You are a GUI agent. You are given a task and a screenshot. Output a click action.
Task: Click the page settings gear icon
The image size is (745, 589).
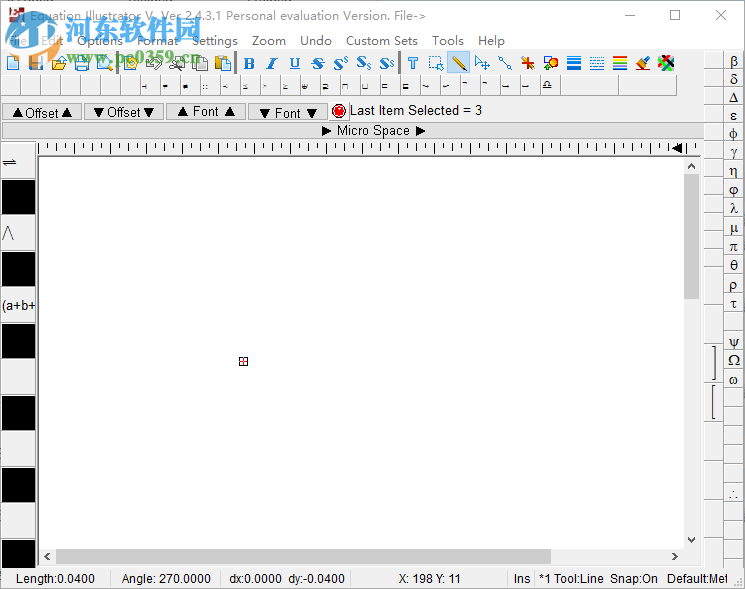pos(130,63)
